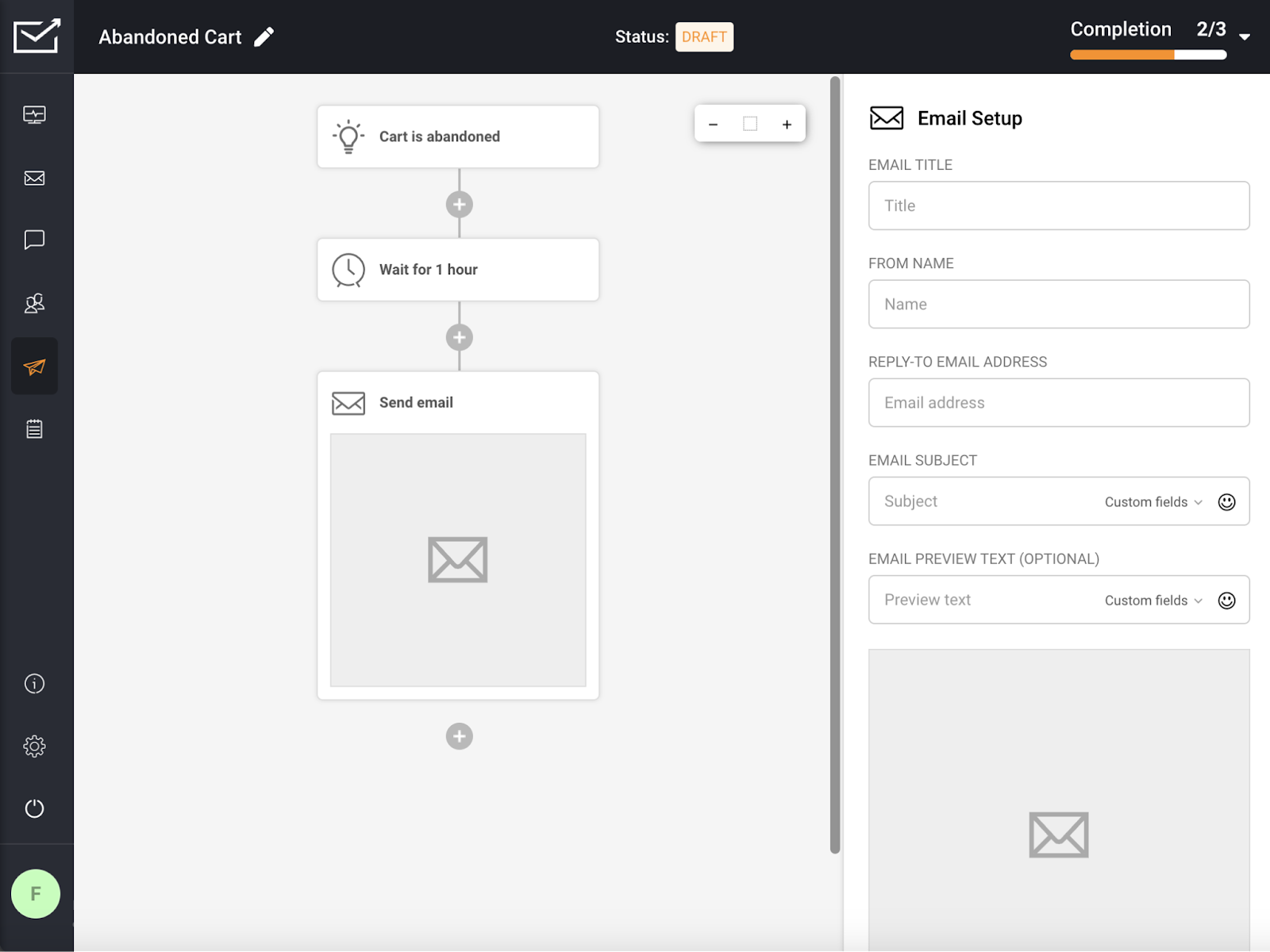Open the Forms clipboard icon in sidebar

pos(34,429)
